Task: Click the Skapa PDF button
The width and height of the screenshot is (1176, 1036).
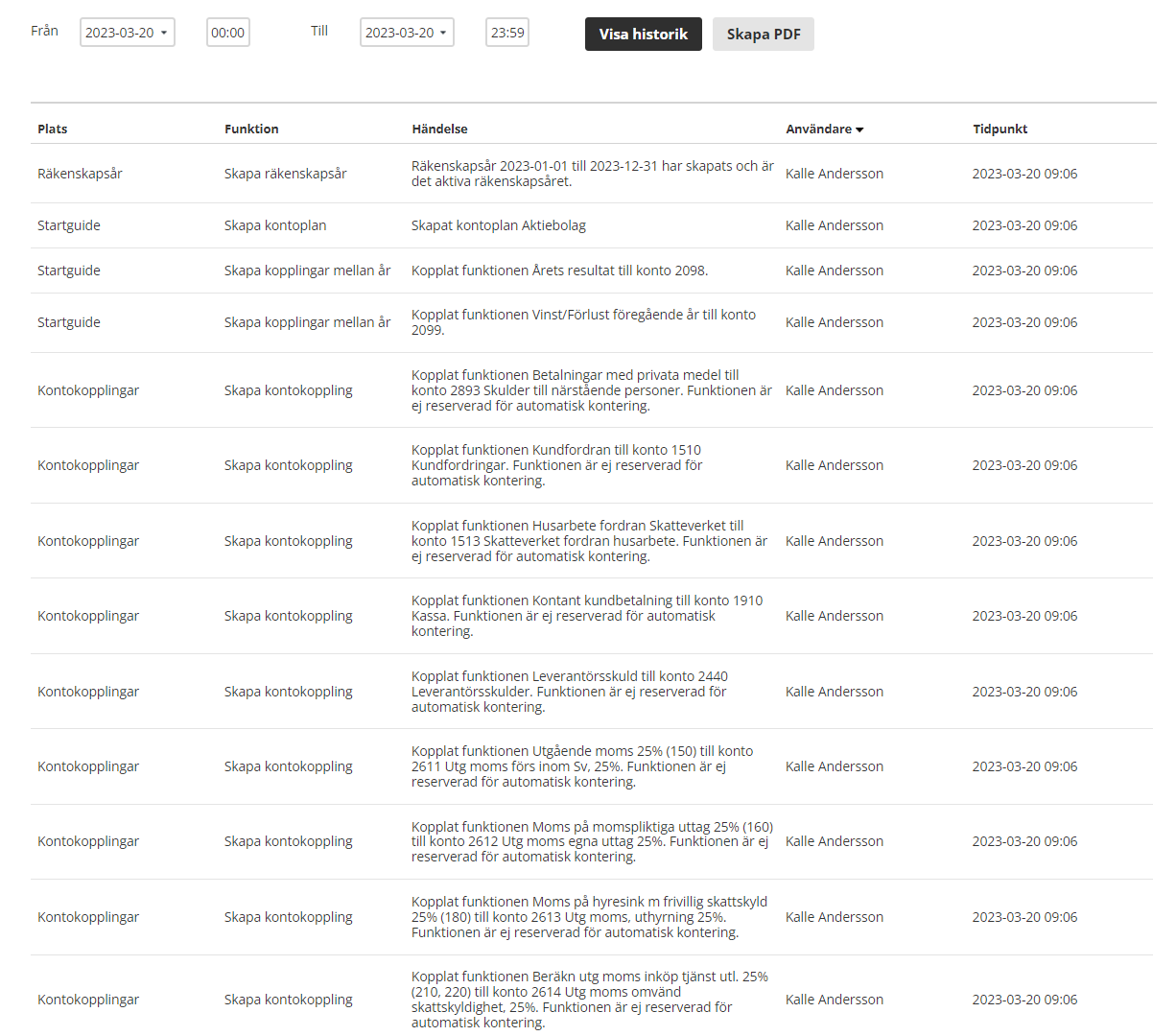Action: point(764,34)
